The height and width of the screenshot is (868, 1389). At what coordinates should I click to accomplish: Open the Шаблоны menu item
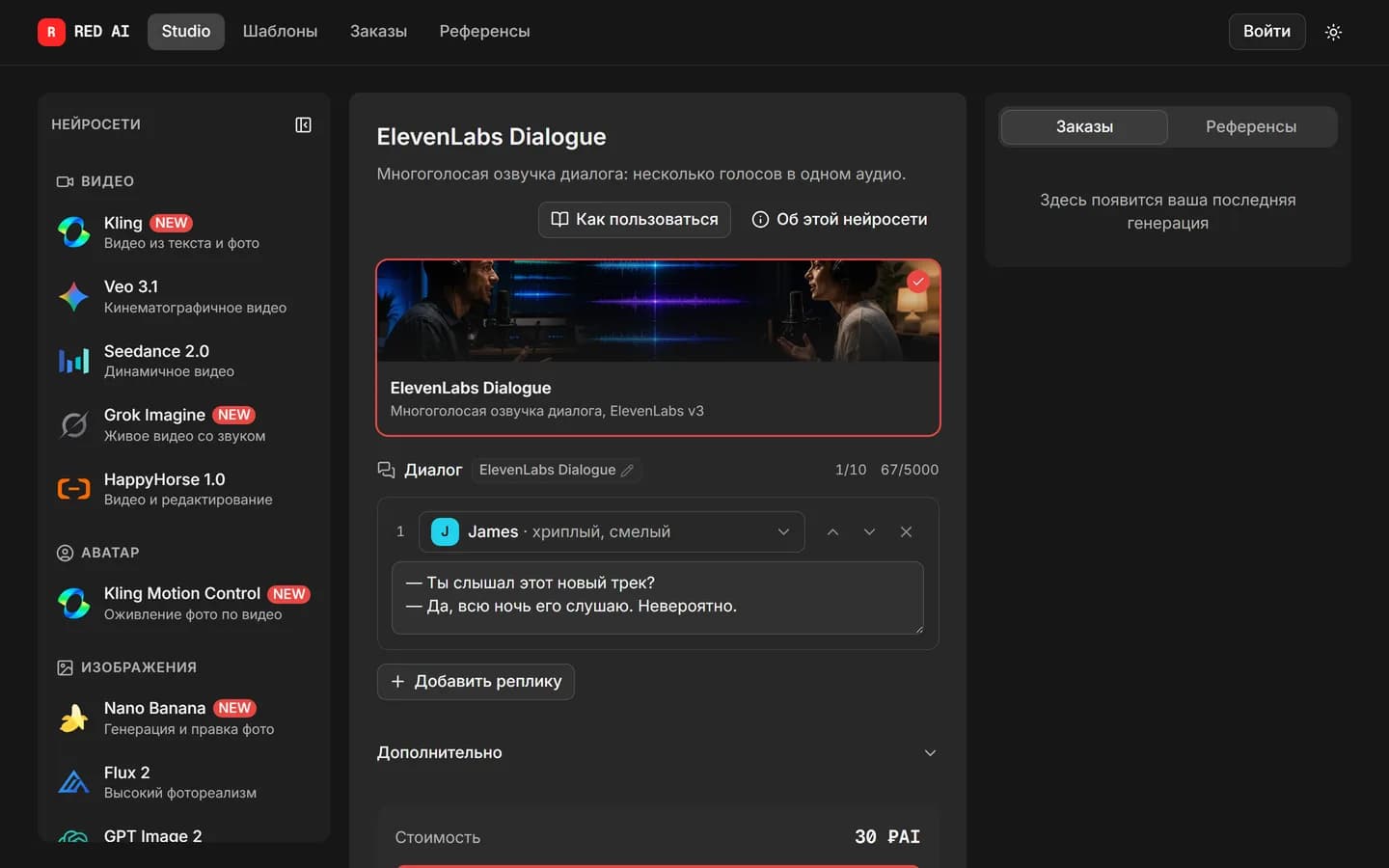coord(280,31)
